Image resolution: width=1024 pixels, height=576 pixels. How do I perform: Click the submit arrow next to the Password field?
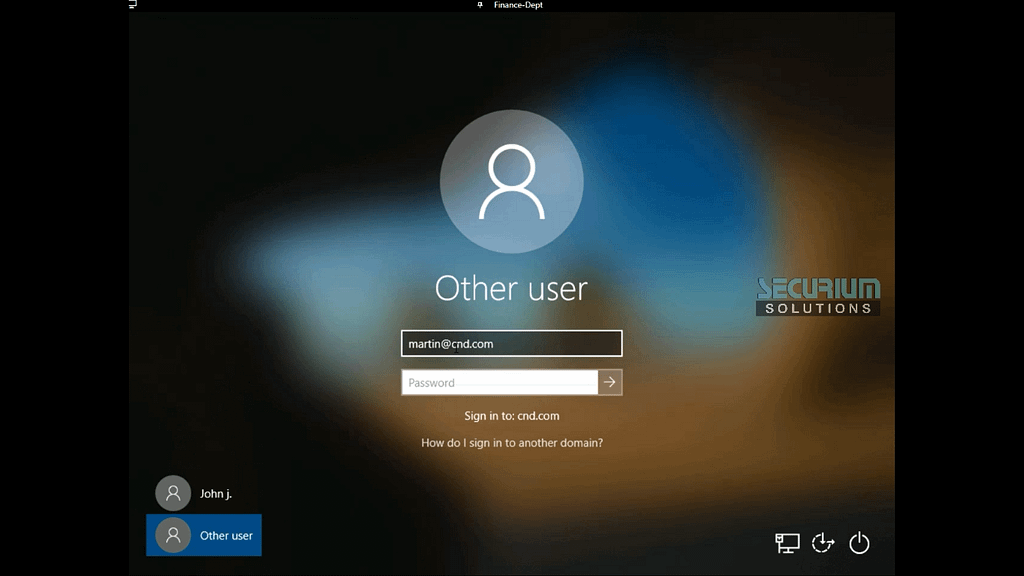click(610, 383)
